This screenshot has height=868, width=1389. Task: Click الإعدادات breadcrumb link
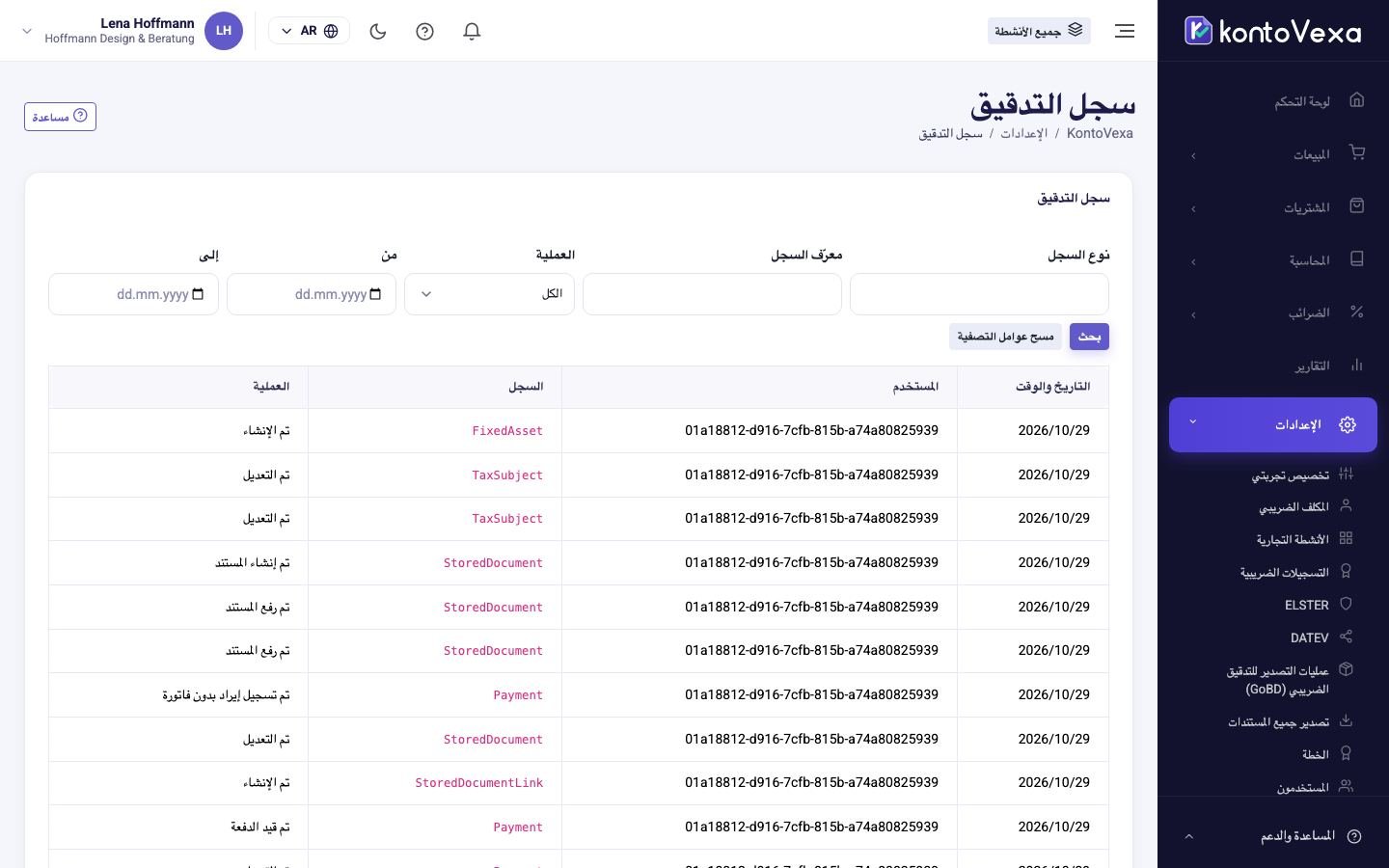pos(1023,133)
